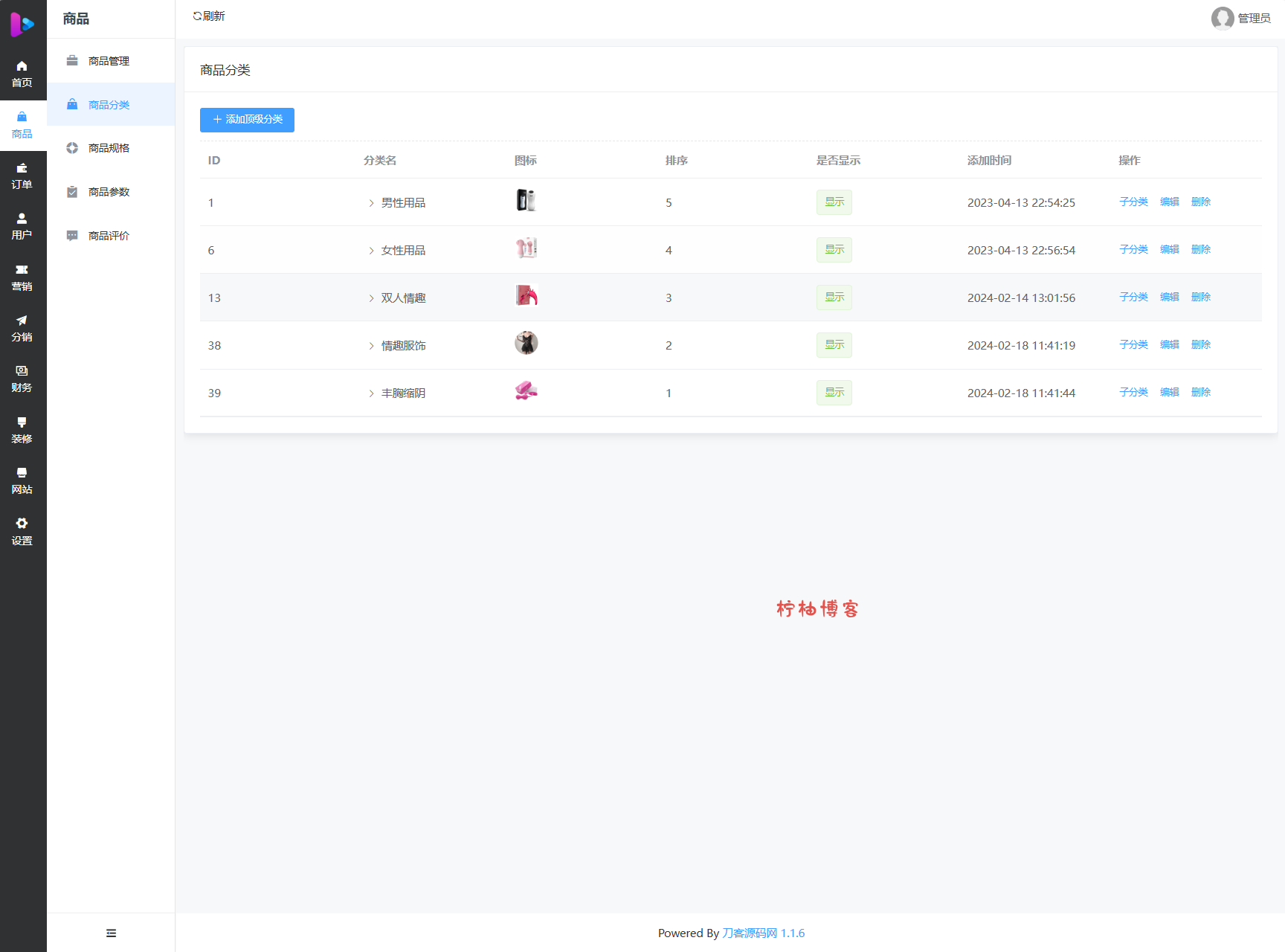Open the 用户 users section icon
This screenshot has width=1285, height=952.
(x=22, y=219)
